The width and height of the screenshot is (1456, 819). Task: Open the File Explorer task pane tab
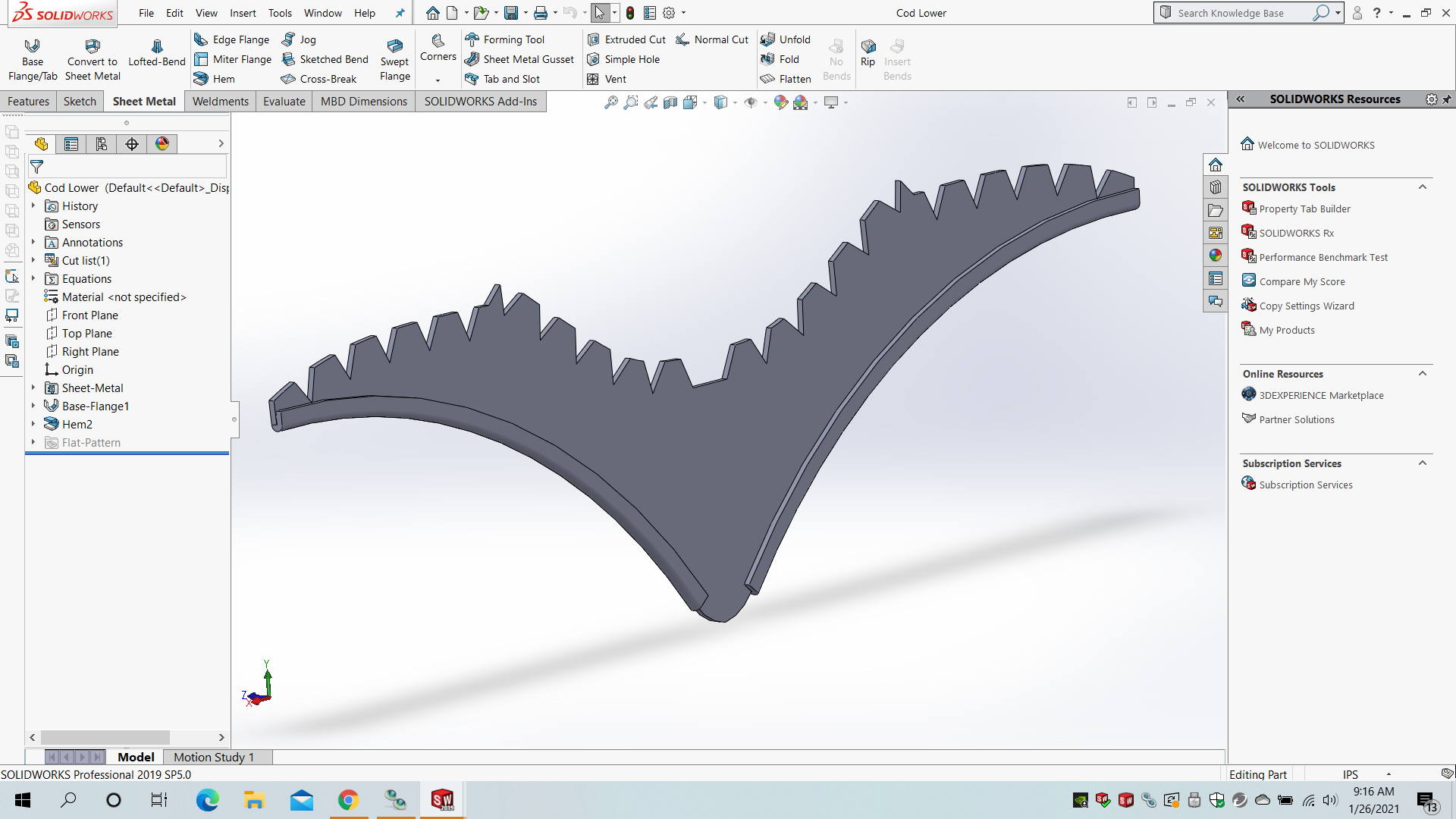[x=1216, y=210]
